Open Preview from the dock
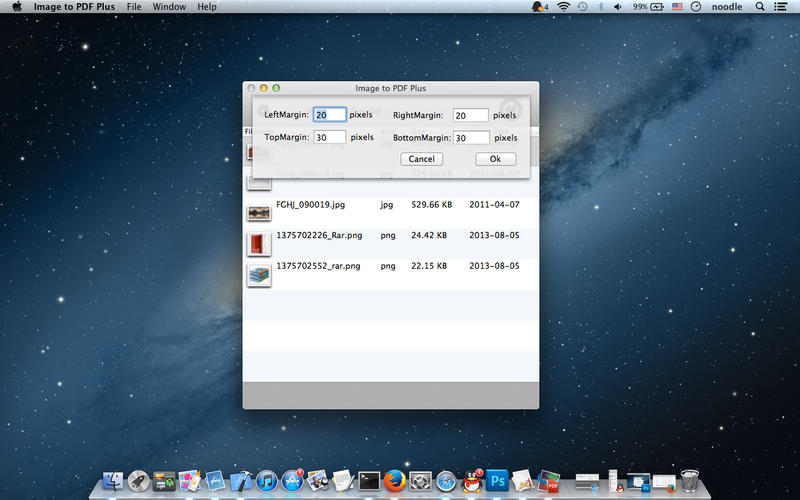 tap(318, 481)
